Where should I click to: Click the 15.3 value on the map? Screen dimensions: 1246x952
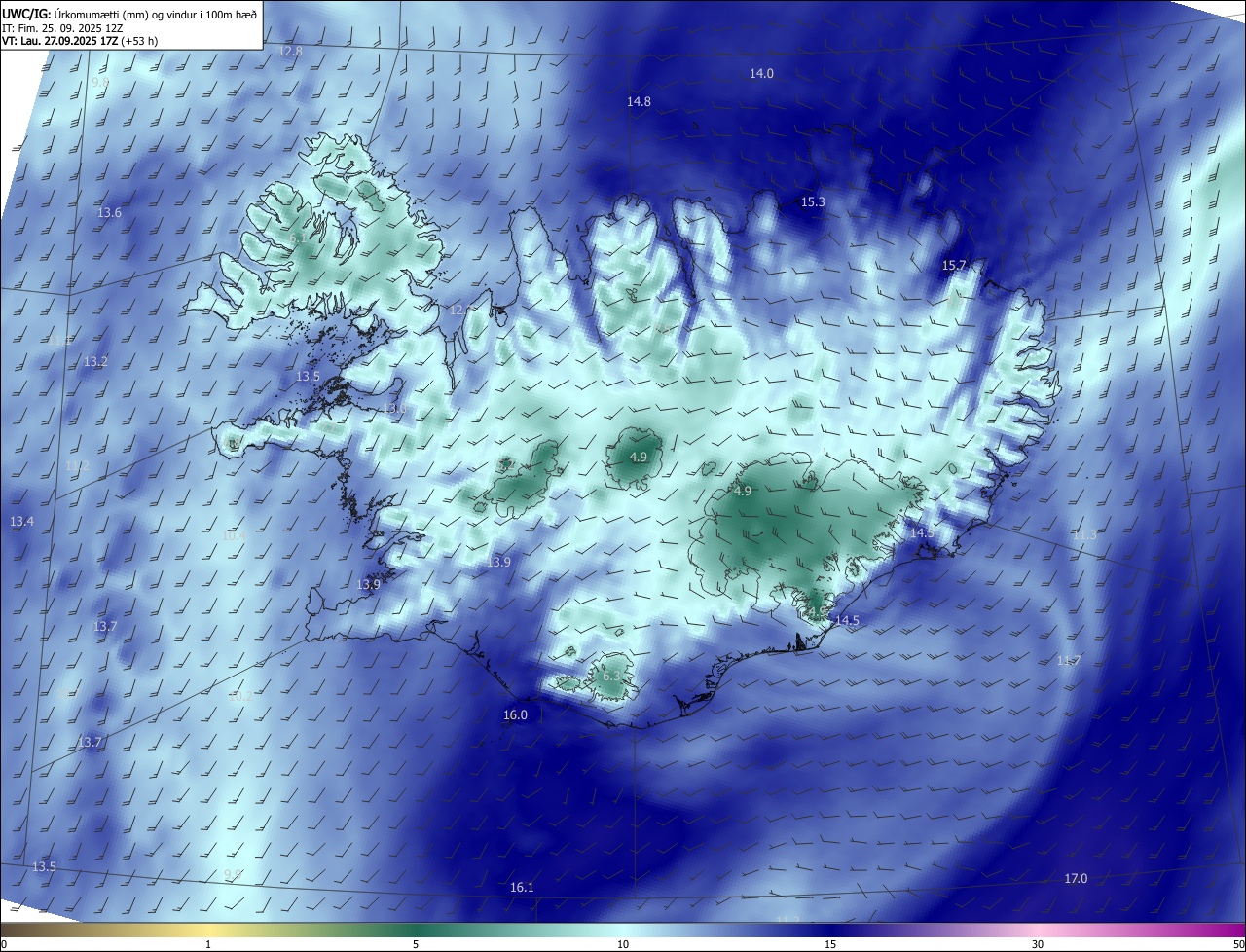coord(813,202)
